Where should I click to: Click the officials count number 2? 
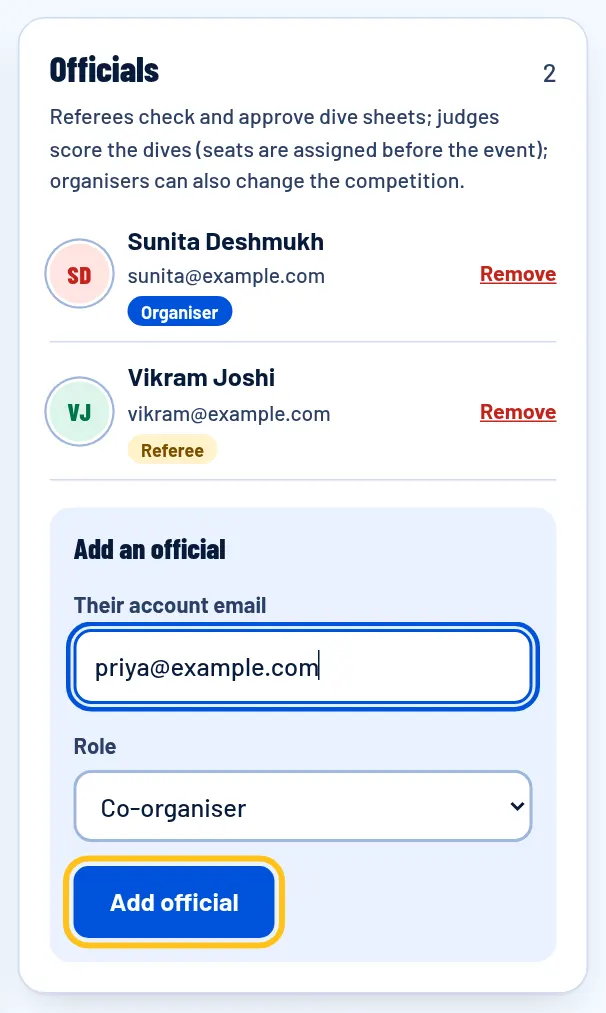point(549,74)
